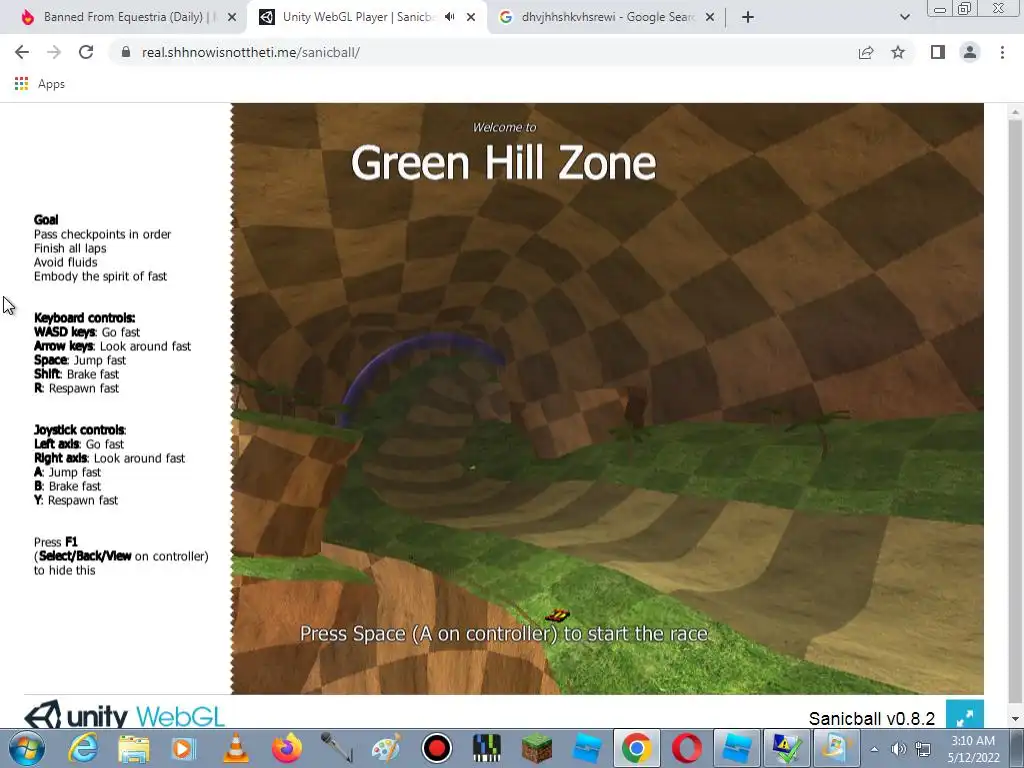Viewport: 1024px width, 768px height.
Task: Click the 'Sanicball v0.8.2' label
Action: click(x=871, y=718)
